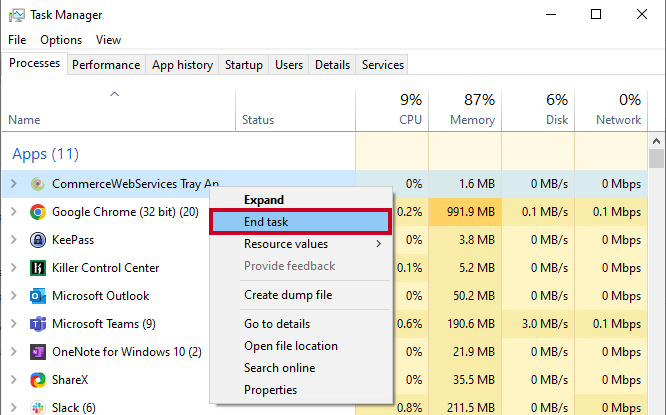Open the Resource values submenu
The image size is (666, 415).
click(x=301, y=244)
